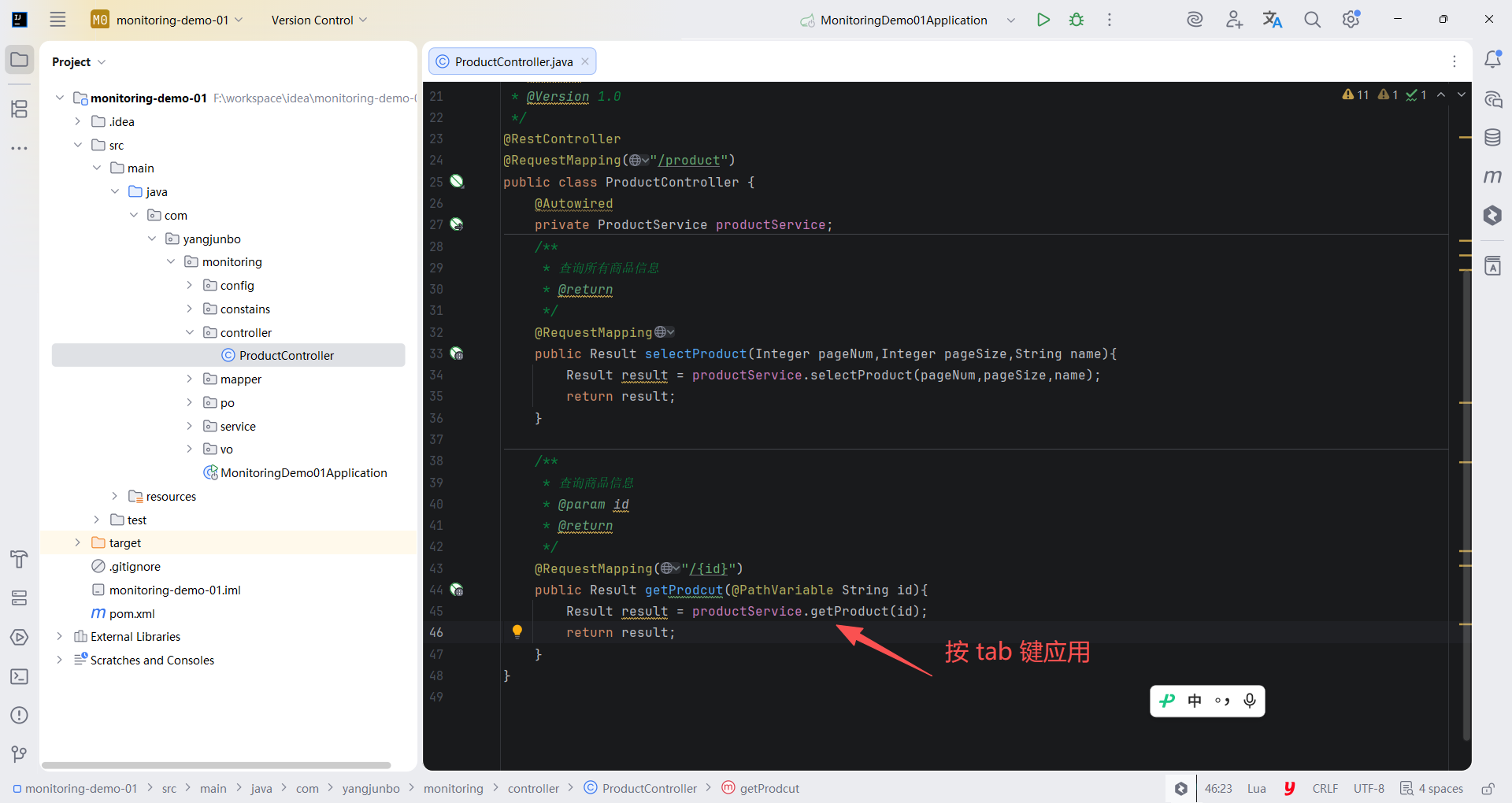Click the CRLF line separator widget
Screen dimensions: 1512x803
[x=1325, y=788]
